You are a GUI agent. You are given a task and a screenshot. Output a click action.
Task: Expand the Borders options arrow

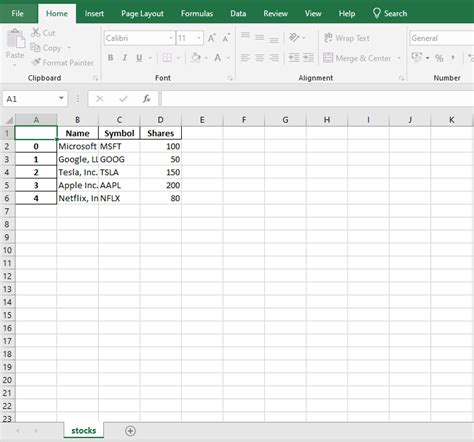click(x=178, y=58)
